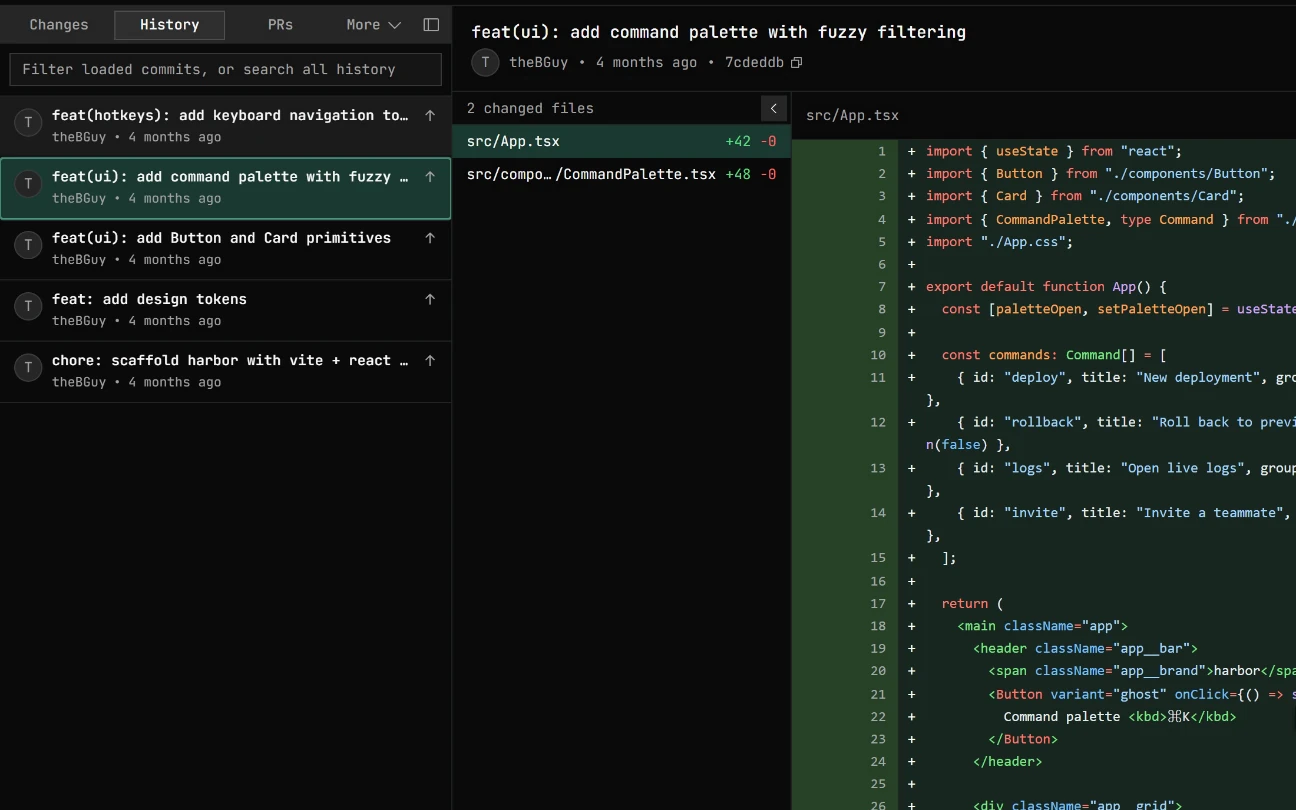Select commit feat: add design tokens
The width and height of the screenshot is (1296, 810).
(x=225, y=309)
